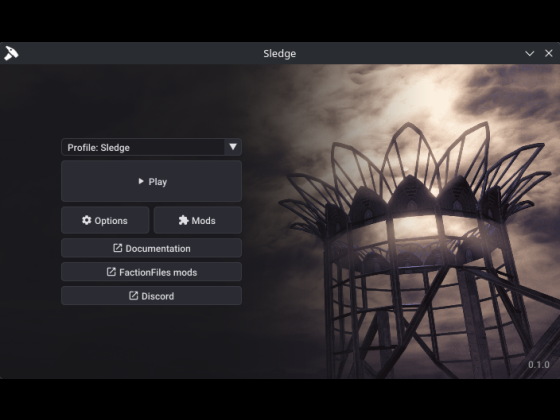Open the Discord invite link
Screen dimensions: 560x420
pyautogui.click(x=151, y=296)
